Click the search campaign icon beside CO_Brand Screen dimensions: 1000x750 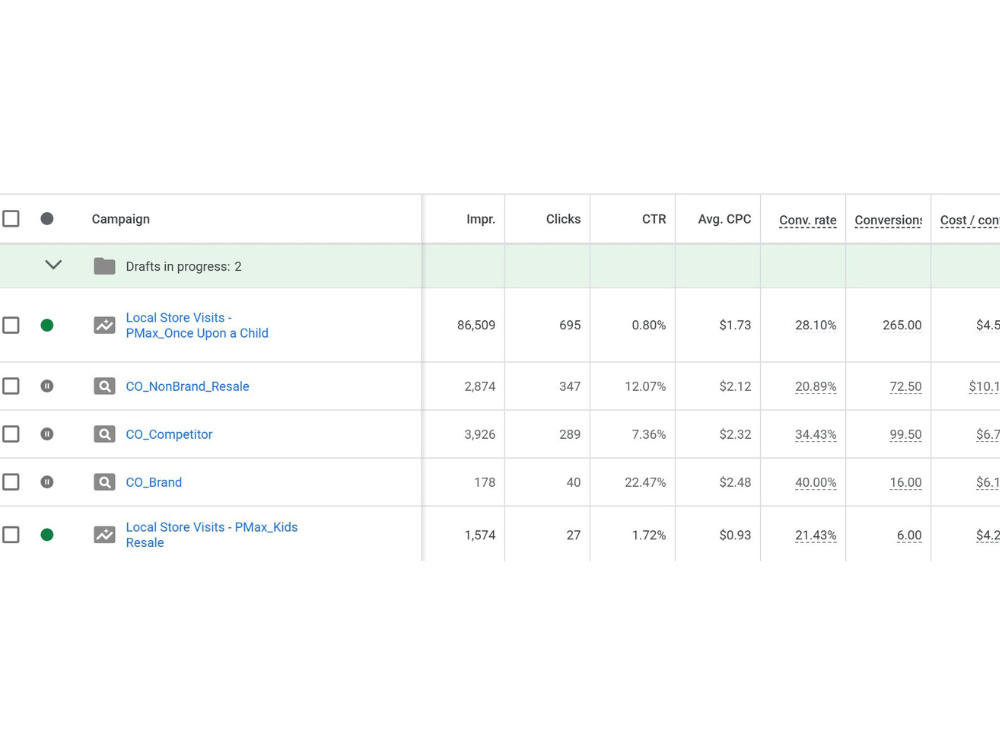105,482
